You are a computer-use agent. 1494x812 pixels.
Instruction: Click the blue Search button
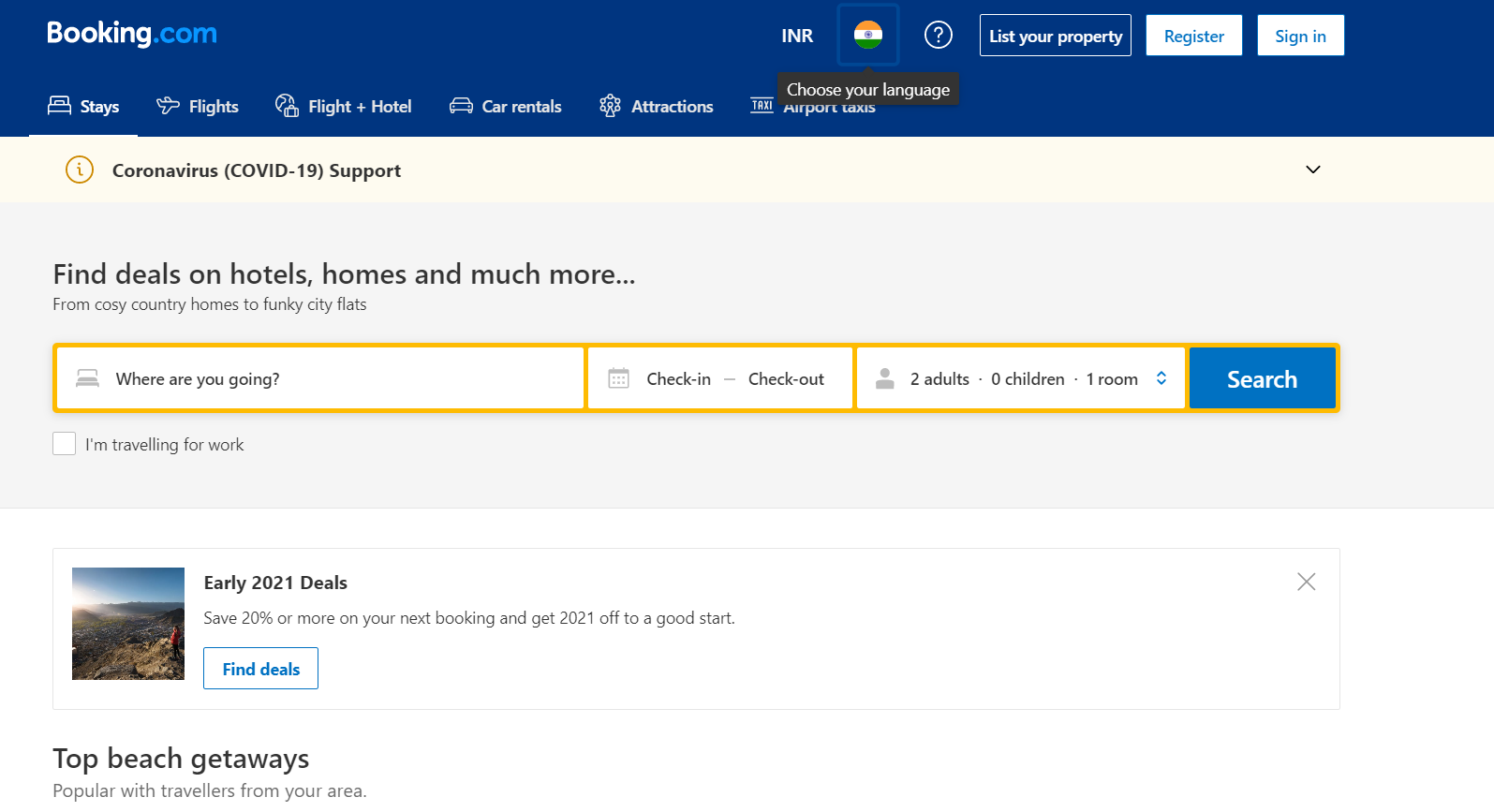1262,378
